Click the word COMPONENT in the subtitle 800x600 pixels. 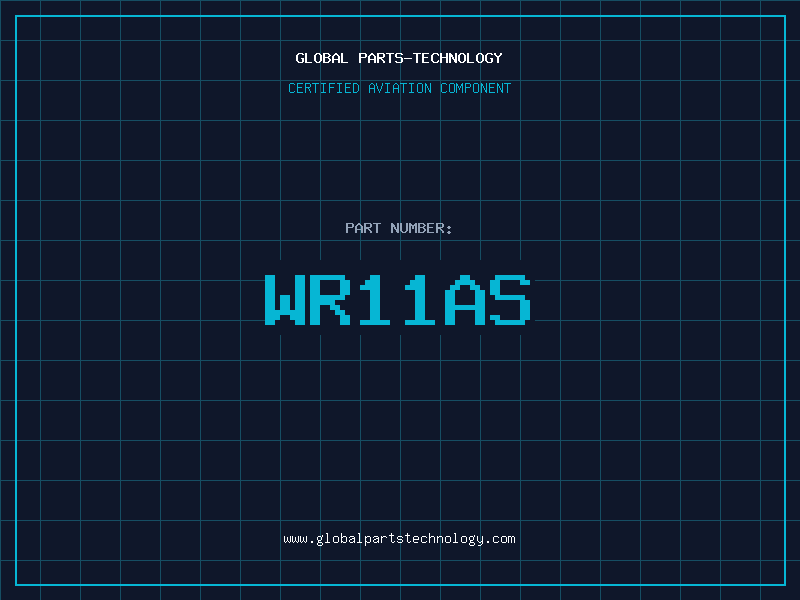475,88
